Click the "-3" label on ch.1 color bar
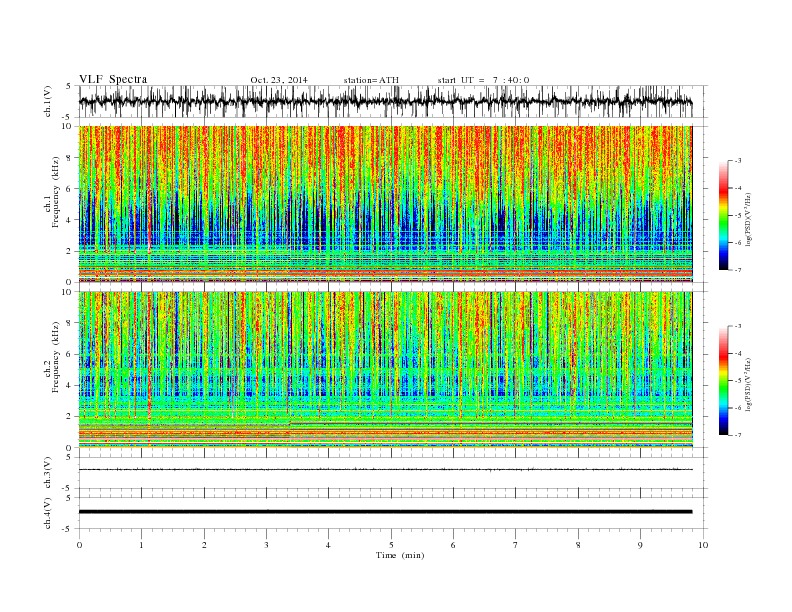Image resolution: width=792 pixels, height=612 pixels. [x=738, y=161]
